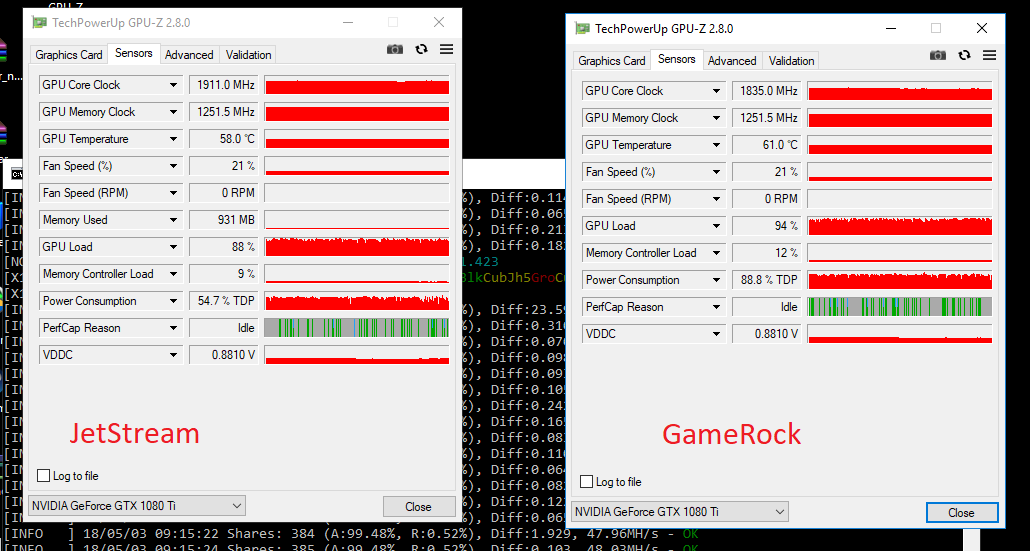This screenshot has width=1030, height=551.
Task: Click PerfCap Reason graph in GameRock window
Action: pyautogui.click(x=900, y=307)
